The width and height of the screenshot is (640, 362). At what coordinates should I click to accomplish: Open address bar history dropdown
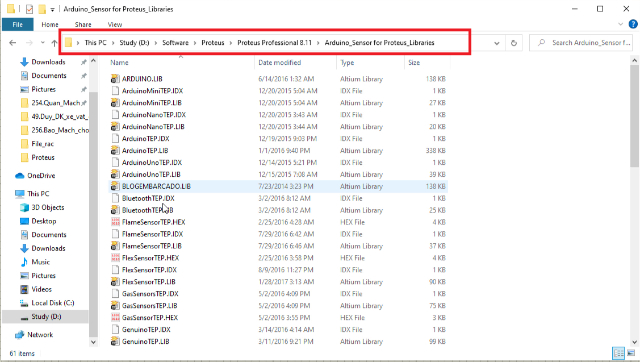tap(497, 43)
